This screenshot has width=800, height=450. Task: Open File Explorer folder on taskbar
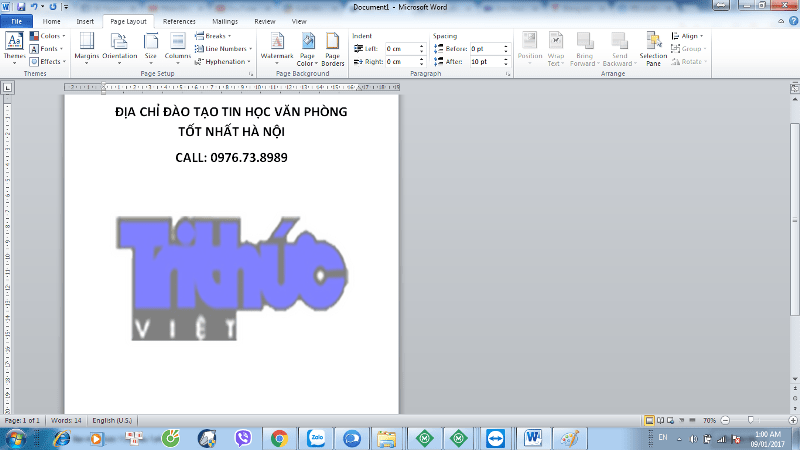click(386, 438)
